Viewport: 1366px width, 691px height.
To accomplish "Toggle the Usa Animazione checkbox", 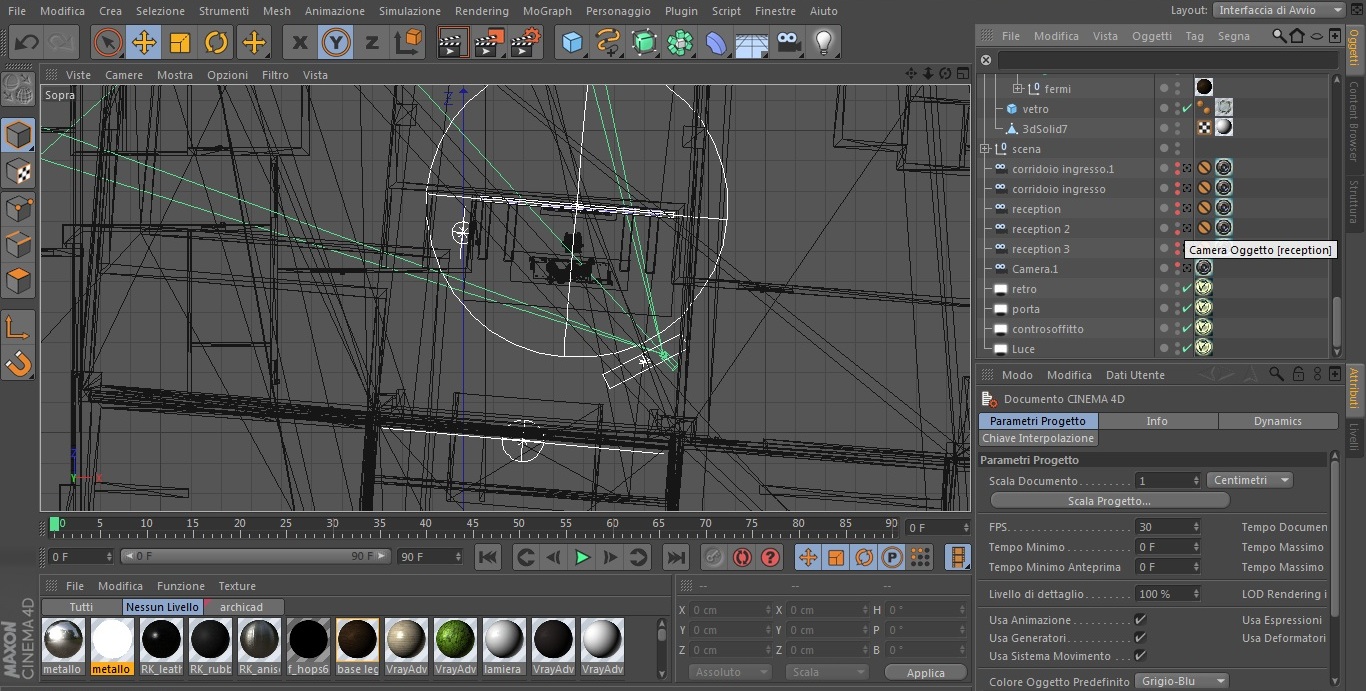I will click(1140, 620).
